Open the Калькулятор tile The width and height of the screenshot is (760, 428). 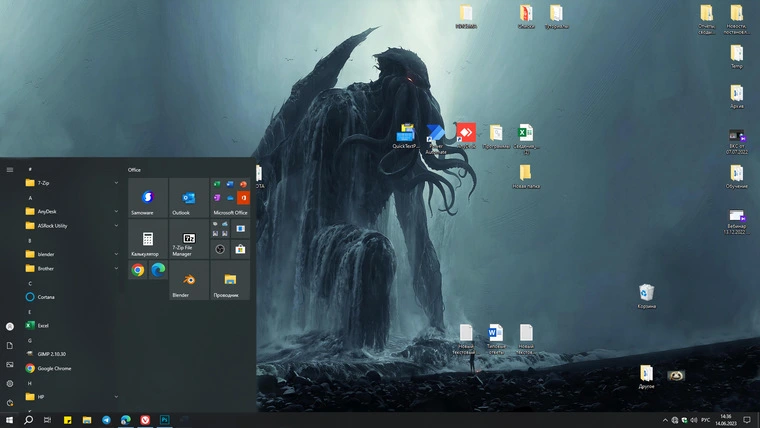point(148,239)
